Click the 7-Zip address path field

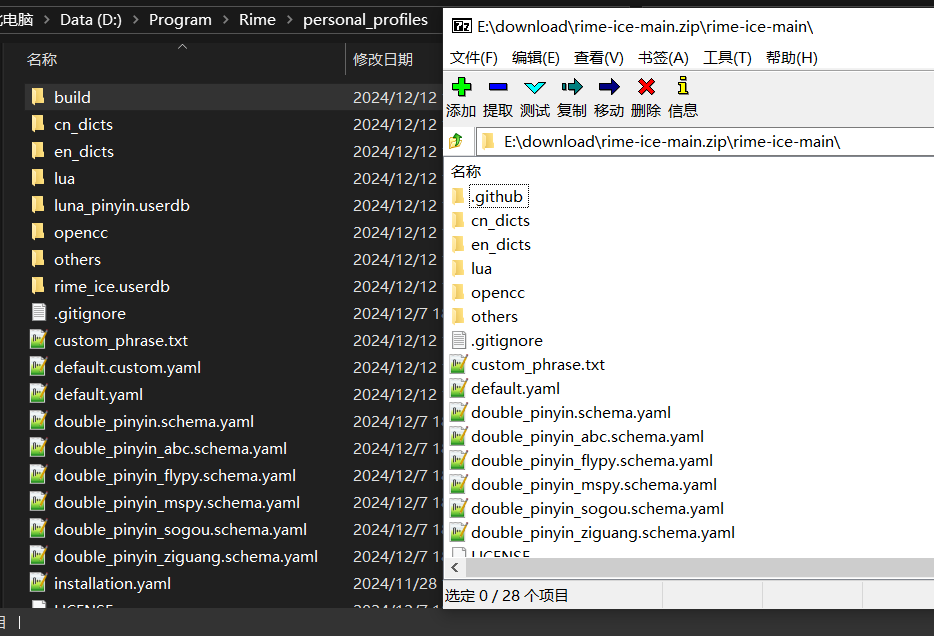tap(705, 142)
